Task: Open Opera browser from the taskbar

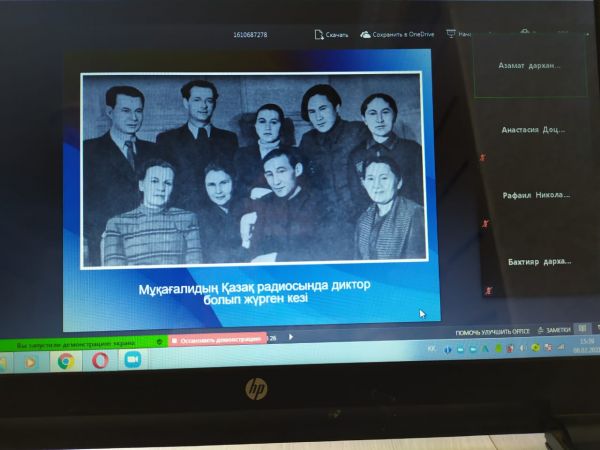Action: point(99,361)
